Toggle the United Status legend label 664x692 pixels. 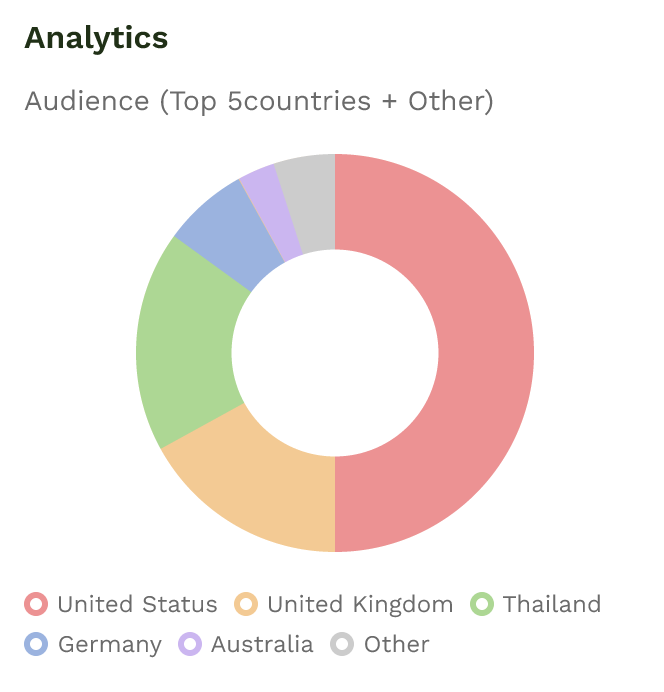(137, 604)
